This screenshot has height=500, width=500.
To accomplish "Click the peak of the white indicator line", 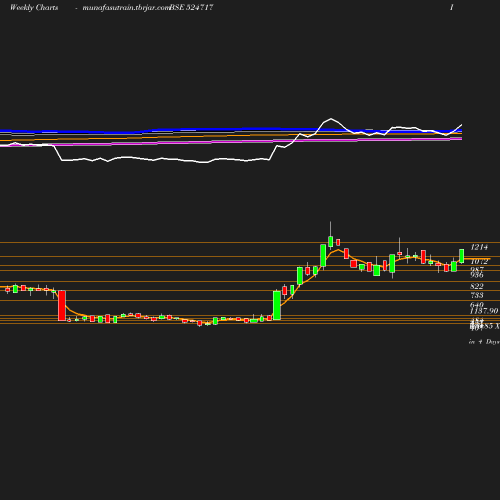I will pos(331,118).
